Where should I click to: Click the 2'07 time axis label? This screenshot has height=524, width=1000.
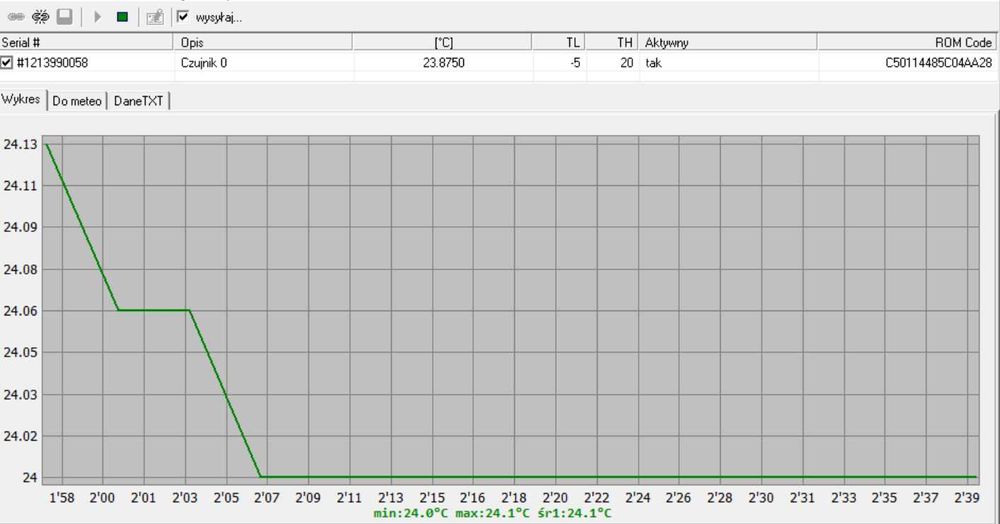point(267,497)
